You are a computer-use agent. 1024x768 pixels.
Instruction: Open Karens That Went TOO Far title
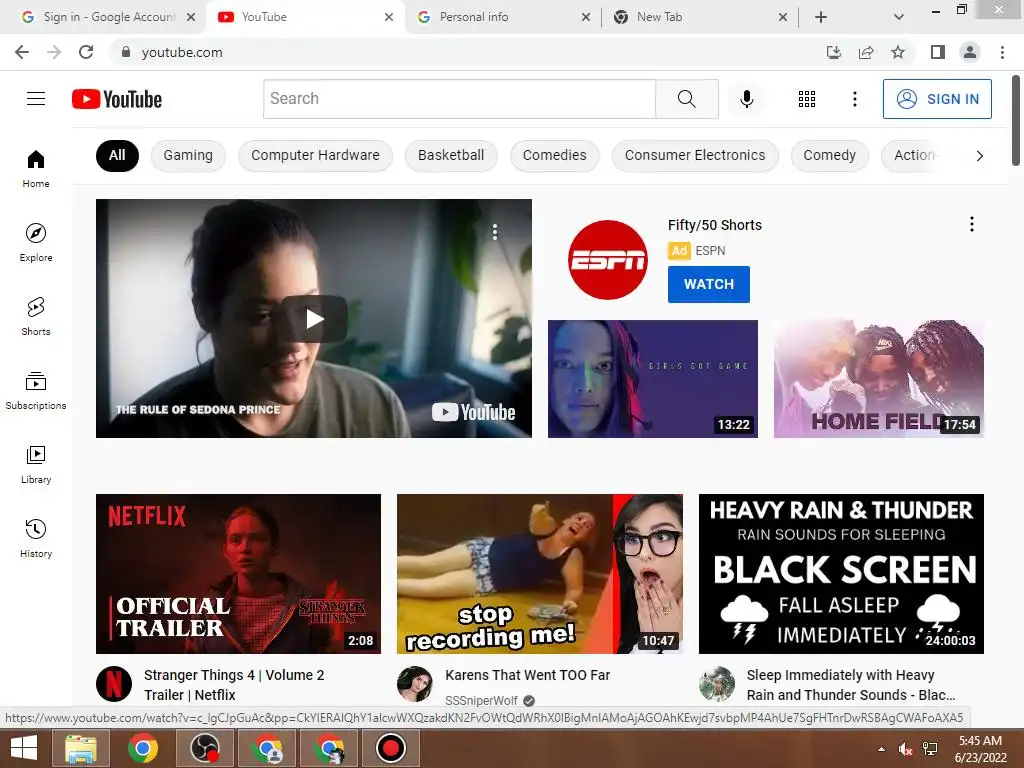tap(528, 675)
